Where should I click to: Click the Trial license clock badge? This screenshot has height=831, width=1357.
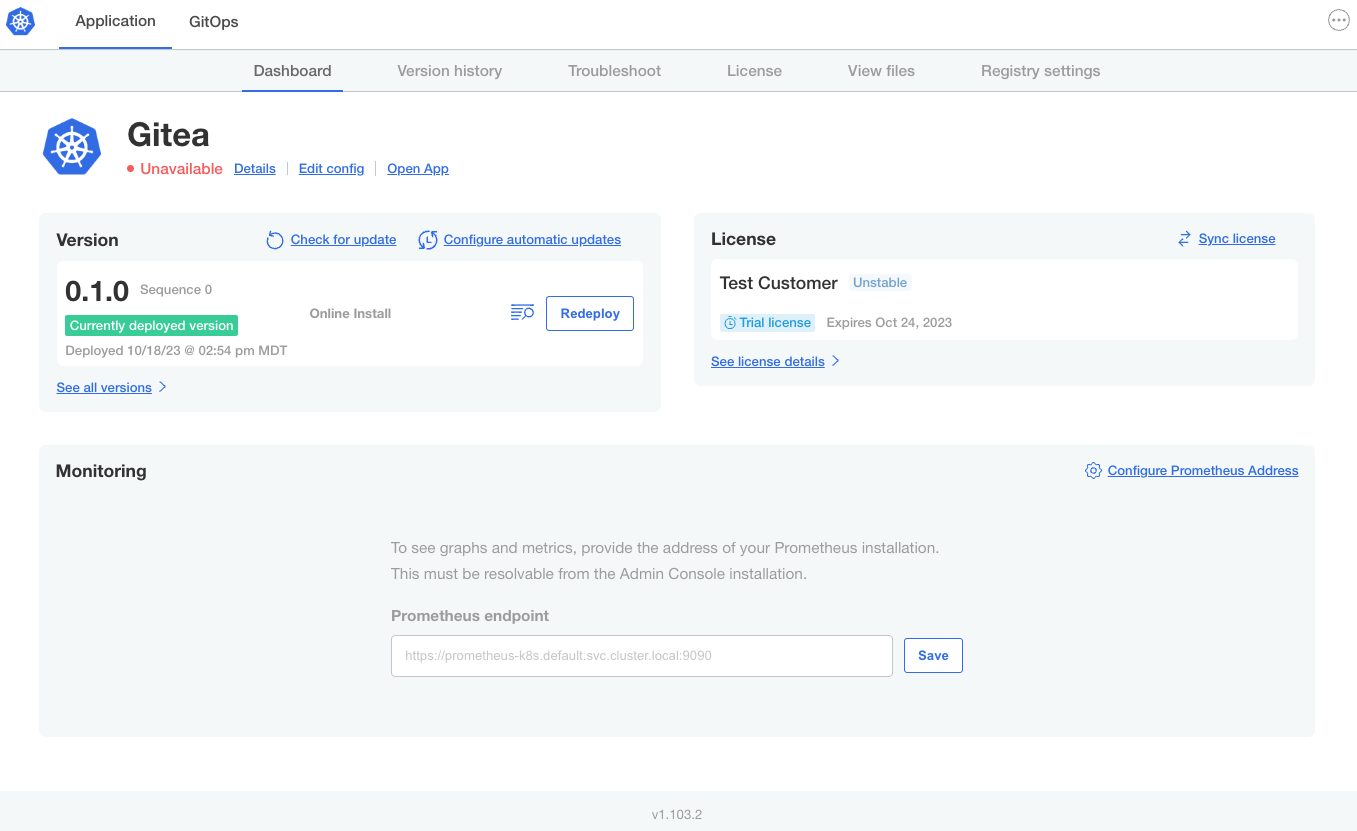click(767, 322)
